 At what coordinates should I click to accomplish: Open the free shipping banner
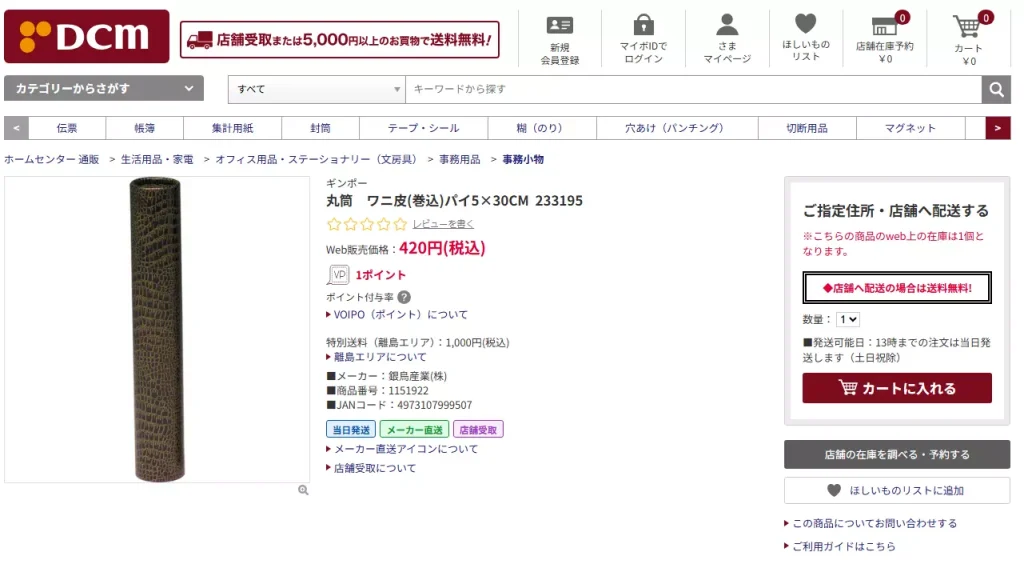click(x=340, y=40)
